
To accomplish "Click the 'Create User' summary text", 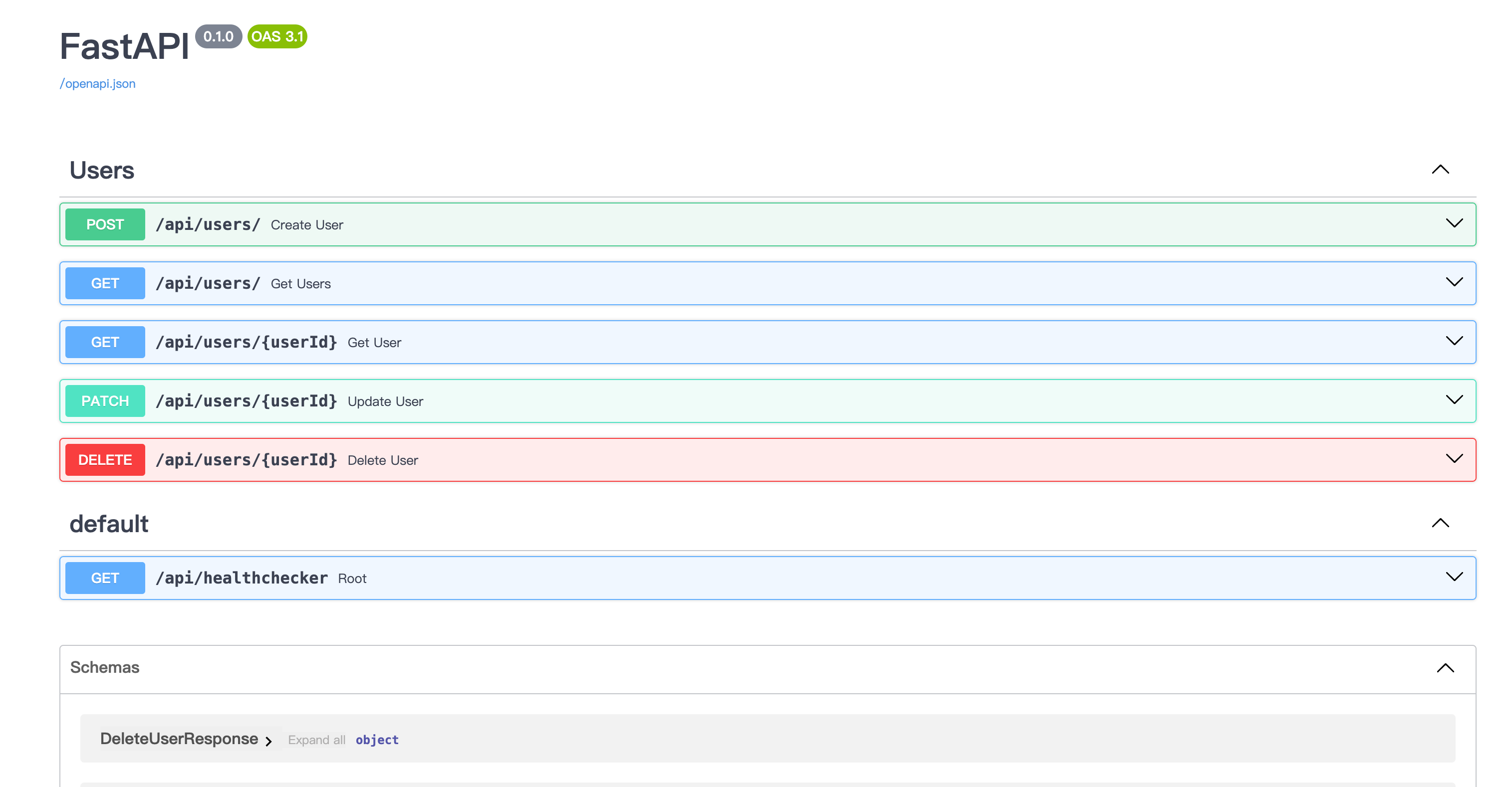I will [307, 225].
